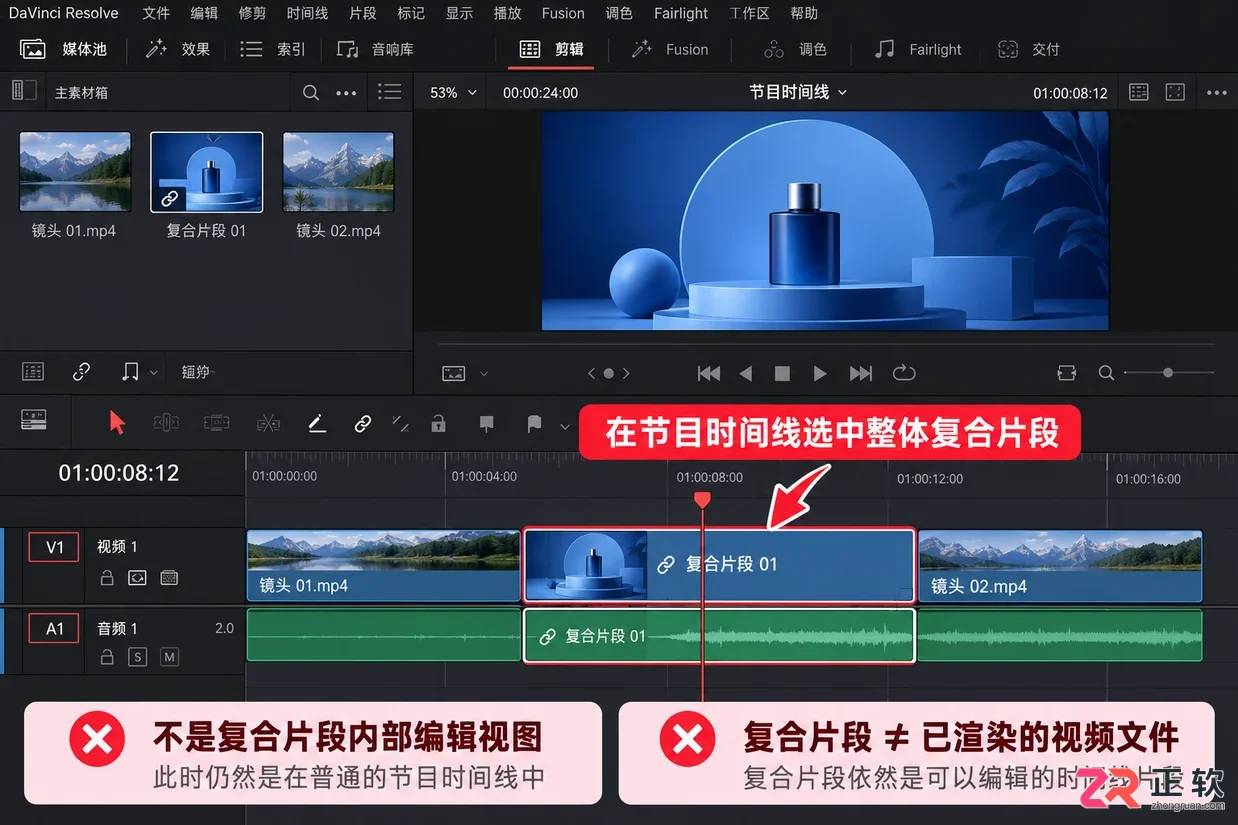Open media pool three-dot options menu

point(346,93)
